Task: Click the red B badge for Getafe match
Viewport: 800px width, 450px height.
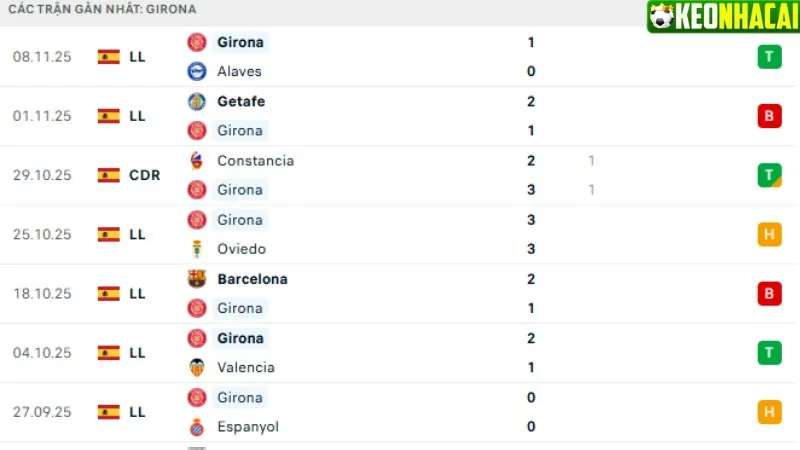Action: point(769,116)
